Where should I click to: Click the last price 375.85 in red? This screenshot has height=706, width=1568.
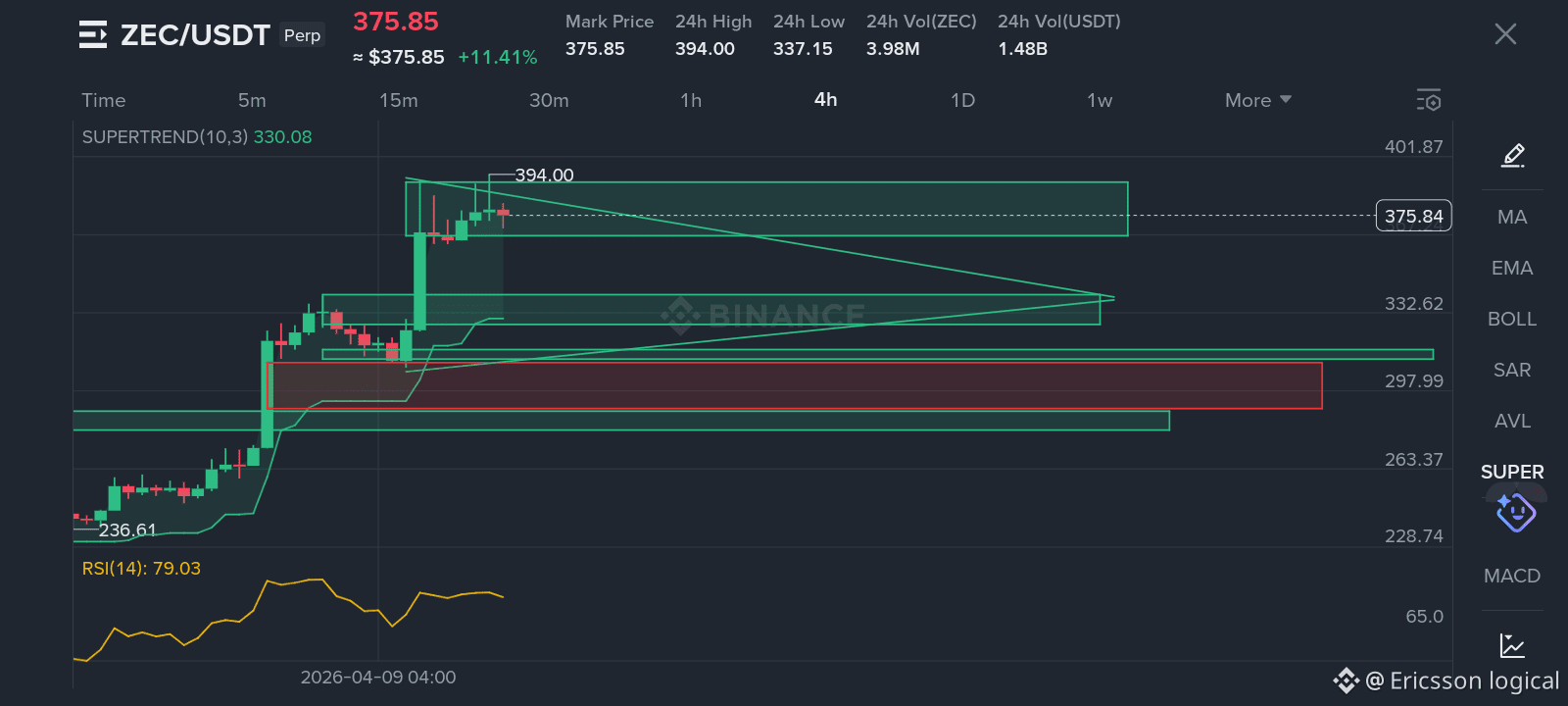click(x=396, y=22)
